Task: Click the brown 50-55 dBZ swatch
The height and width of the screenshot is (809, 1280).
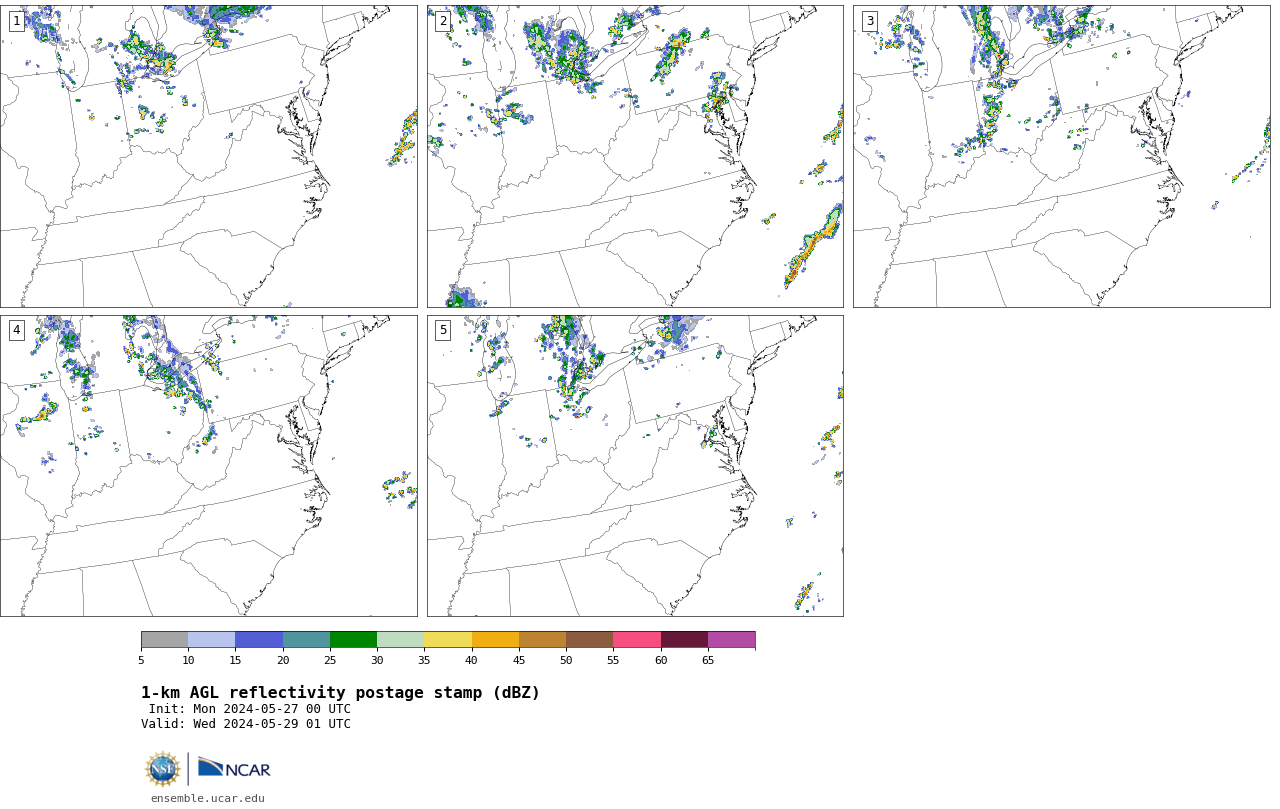Action: pyautogui.click(x=589, y=640)
